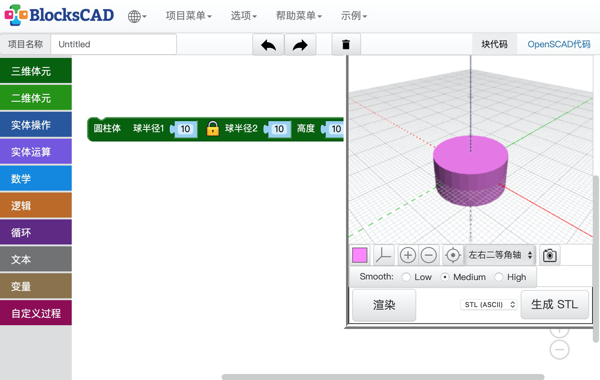Open the 示例 examples menu

[354, 16]
